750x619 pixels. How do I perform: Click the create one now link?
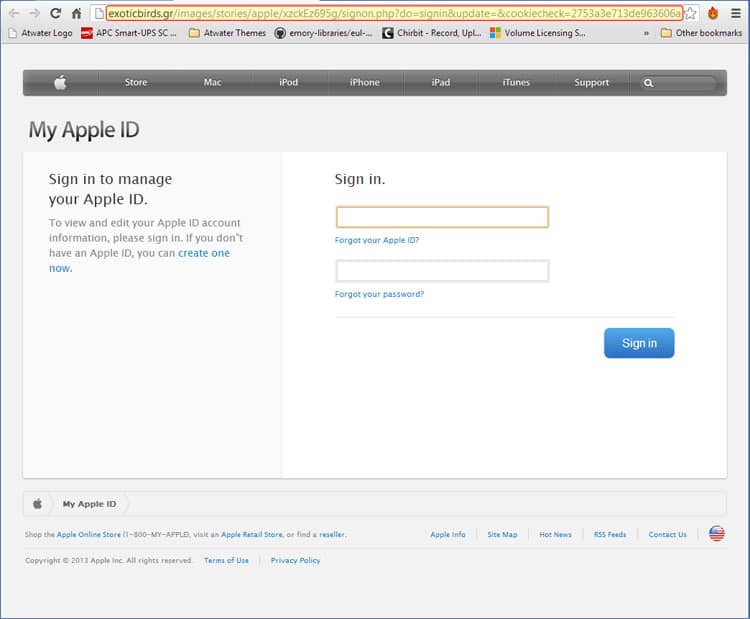[x=139, y=260]
